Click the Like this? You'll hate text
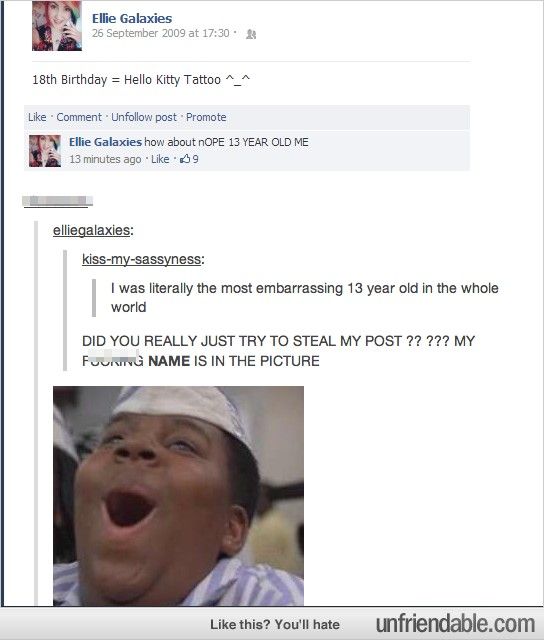 click(x=275, y=624)
